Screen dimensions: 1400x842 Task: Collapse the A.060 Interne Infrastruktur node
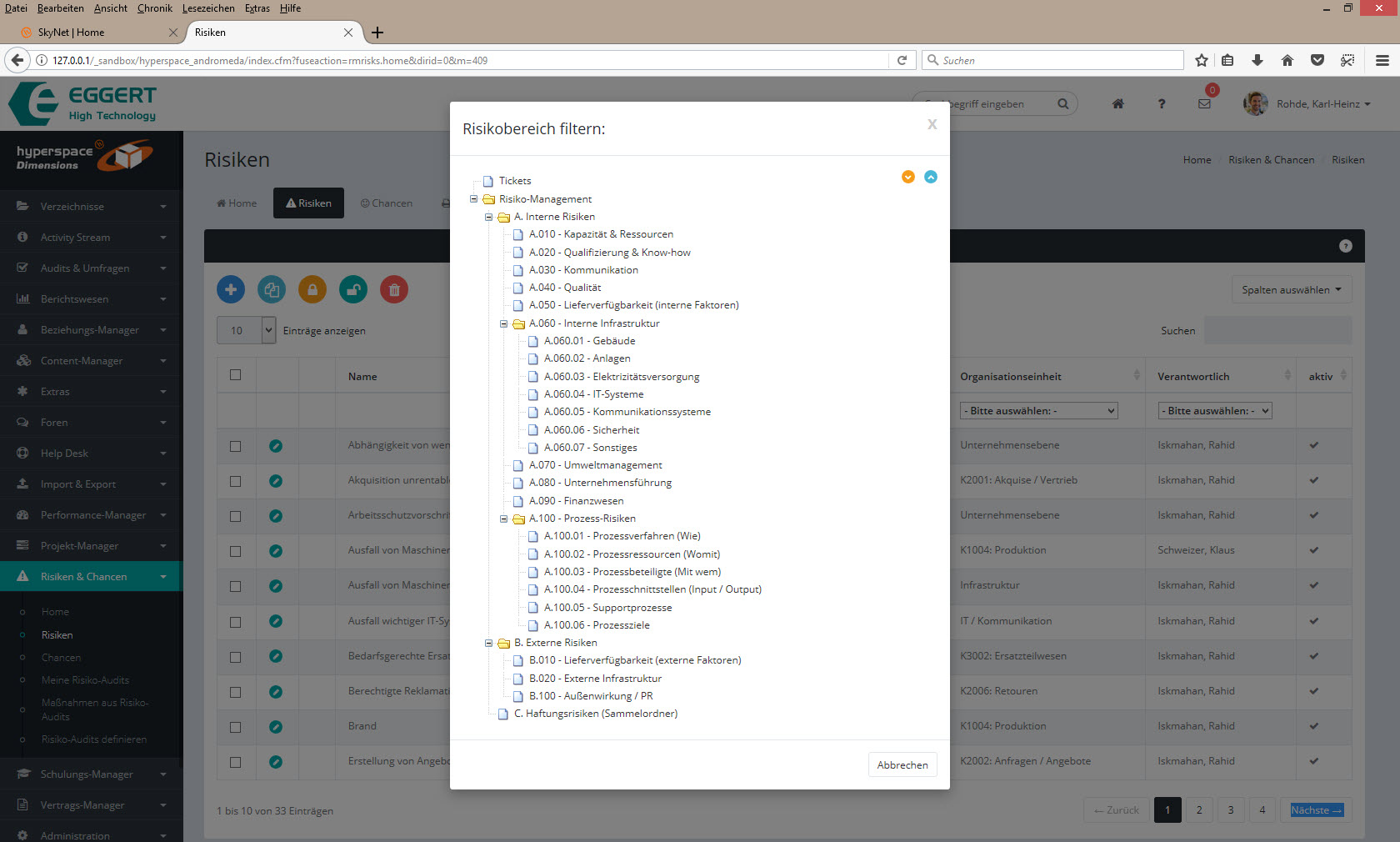tap(503, 323)
